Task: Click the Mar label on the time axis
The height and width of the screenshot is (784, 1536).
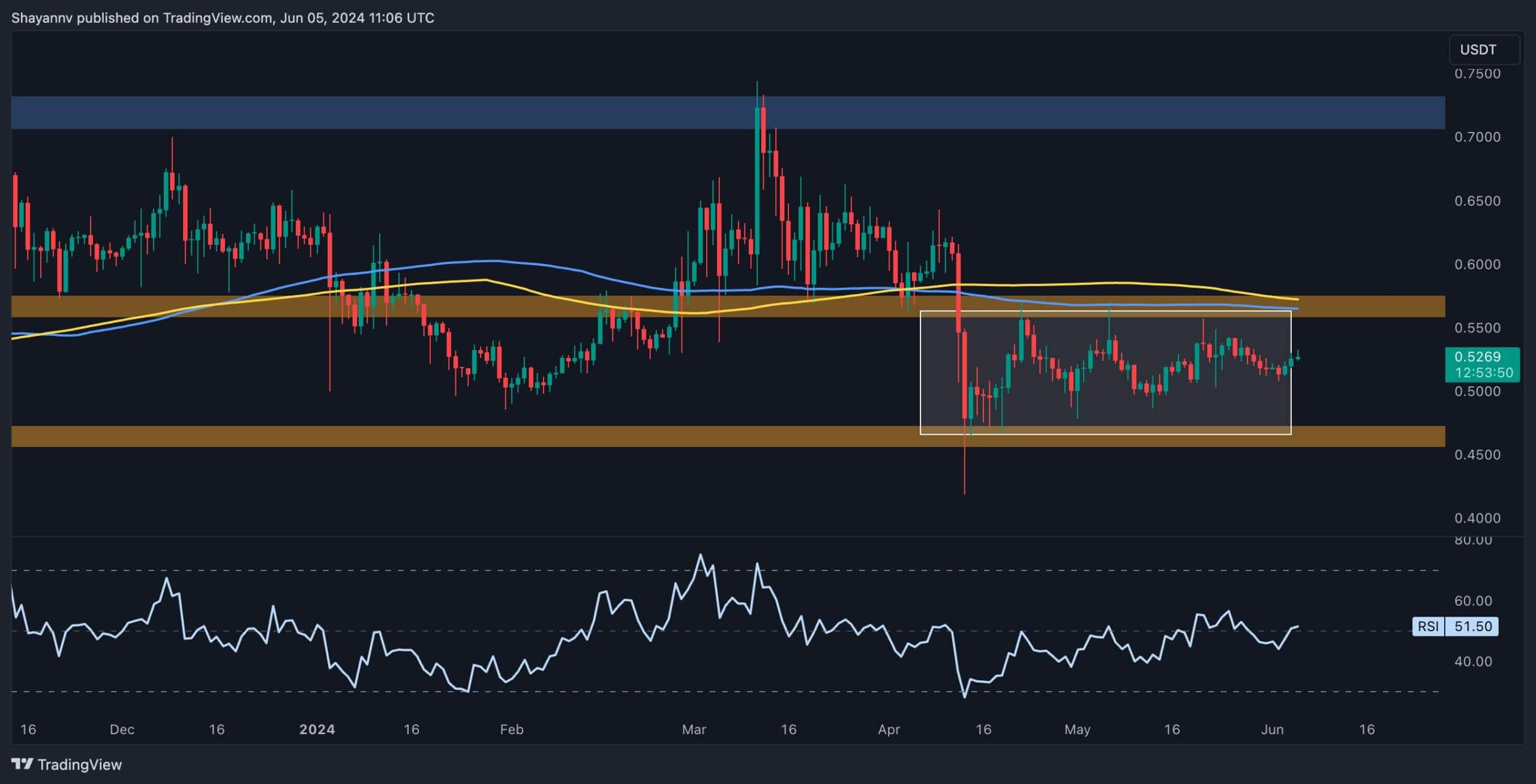Action: [x=694, y=729]
